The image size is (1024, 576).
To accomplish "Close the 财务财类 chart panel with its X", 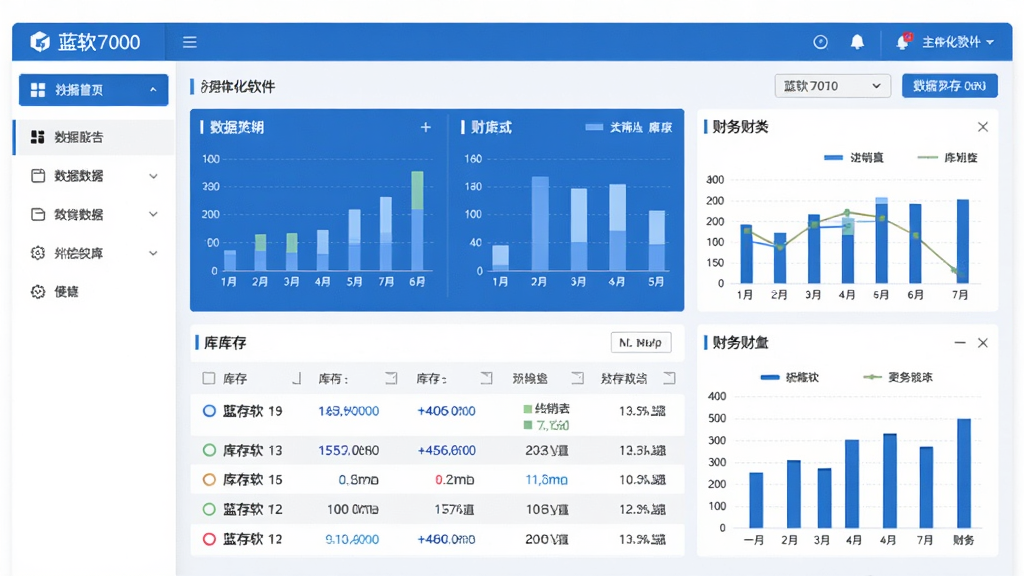I will click(x=982, y=127).
